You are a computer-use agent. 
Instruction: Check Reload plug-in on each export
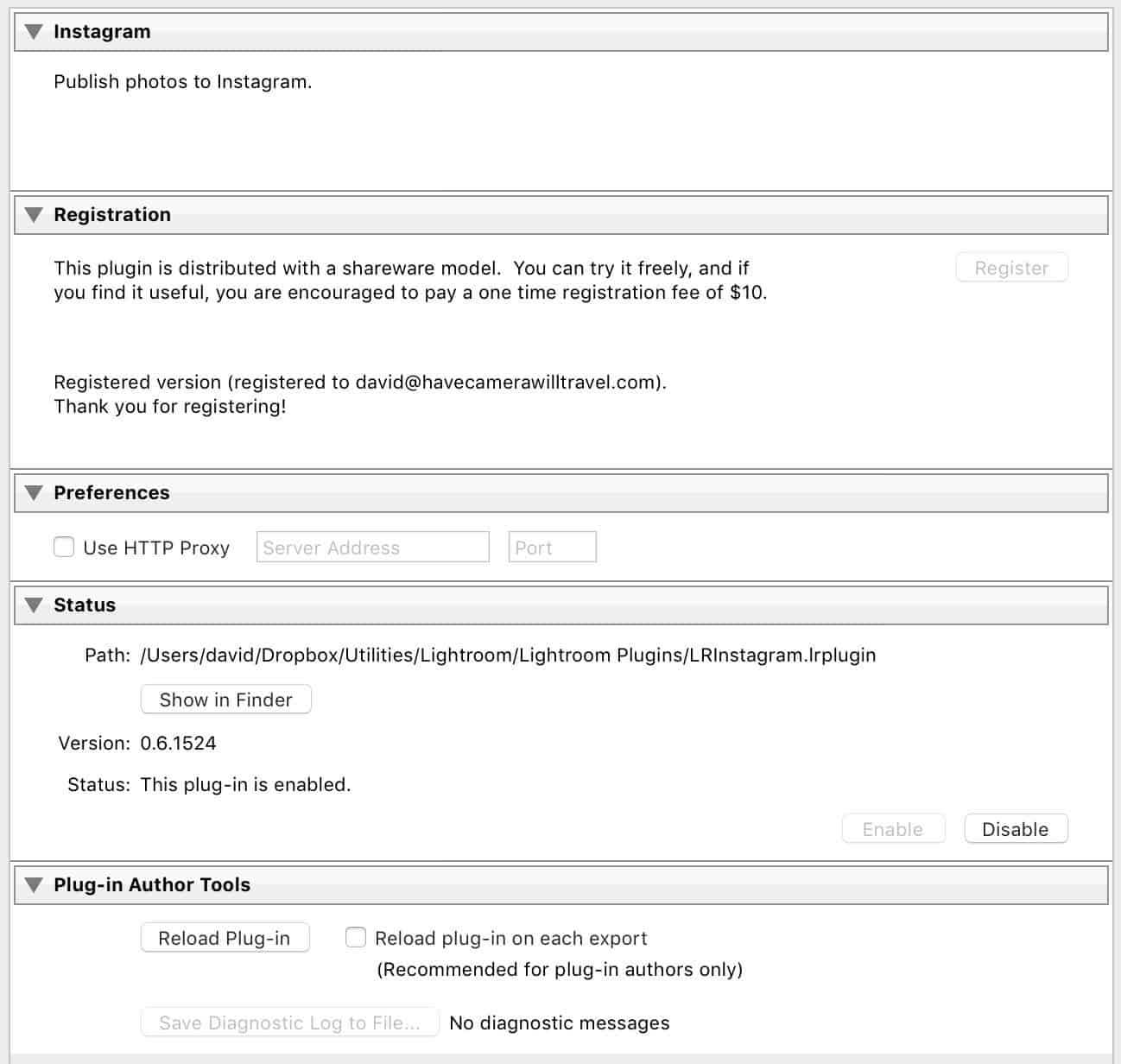pyautogui.click(x=356, y=937)
